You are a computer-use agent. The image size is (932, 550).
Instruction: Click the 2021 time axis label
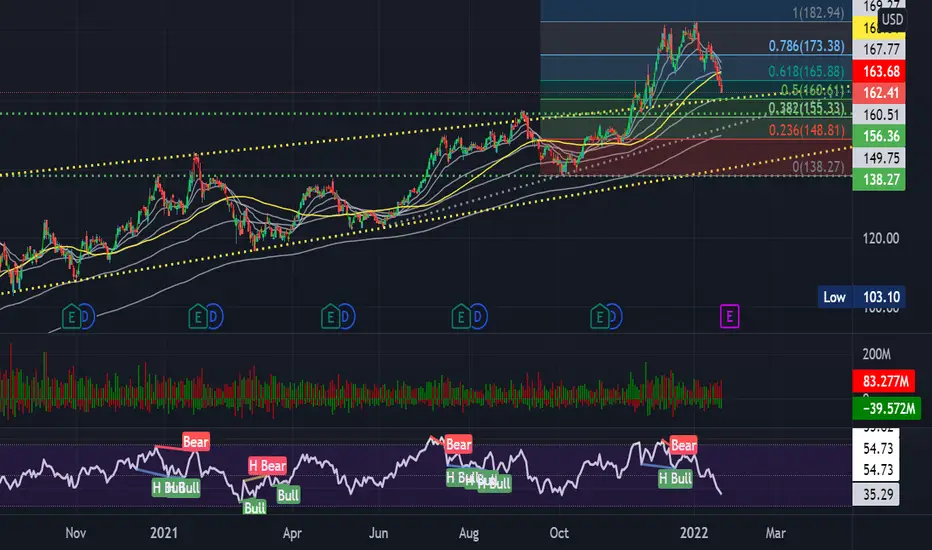click(x=163, y=533)
